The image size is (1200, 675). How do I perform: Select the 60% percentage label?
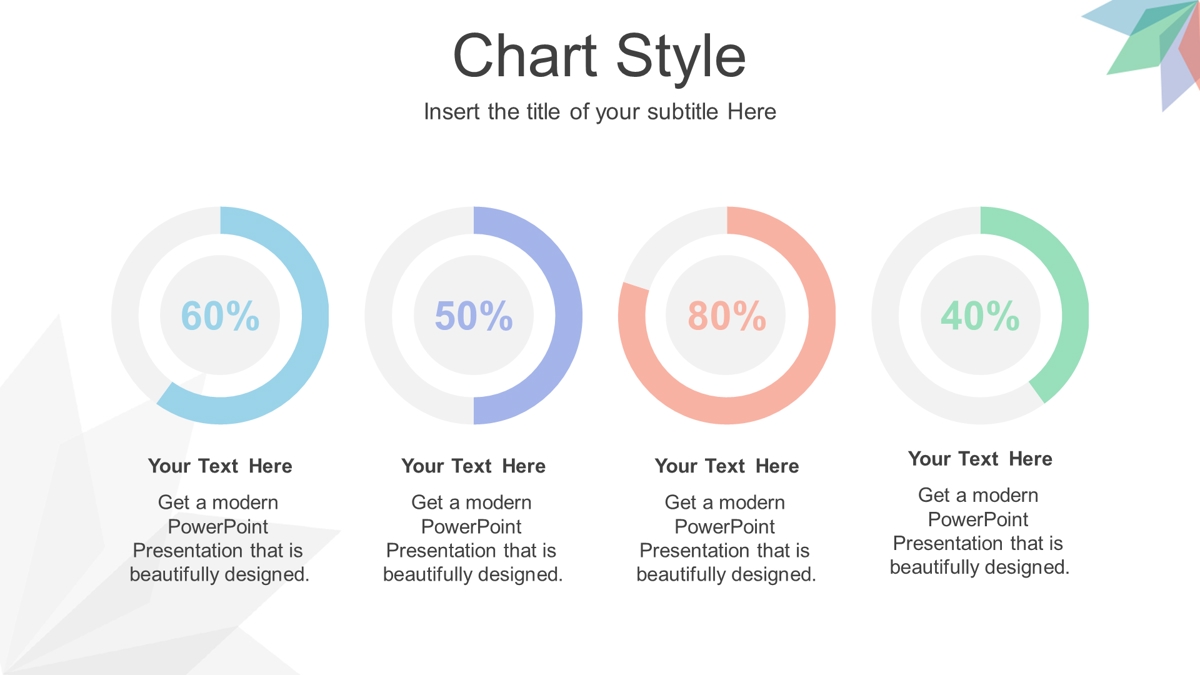click(x=220, y=316)
